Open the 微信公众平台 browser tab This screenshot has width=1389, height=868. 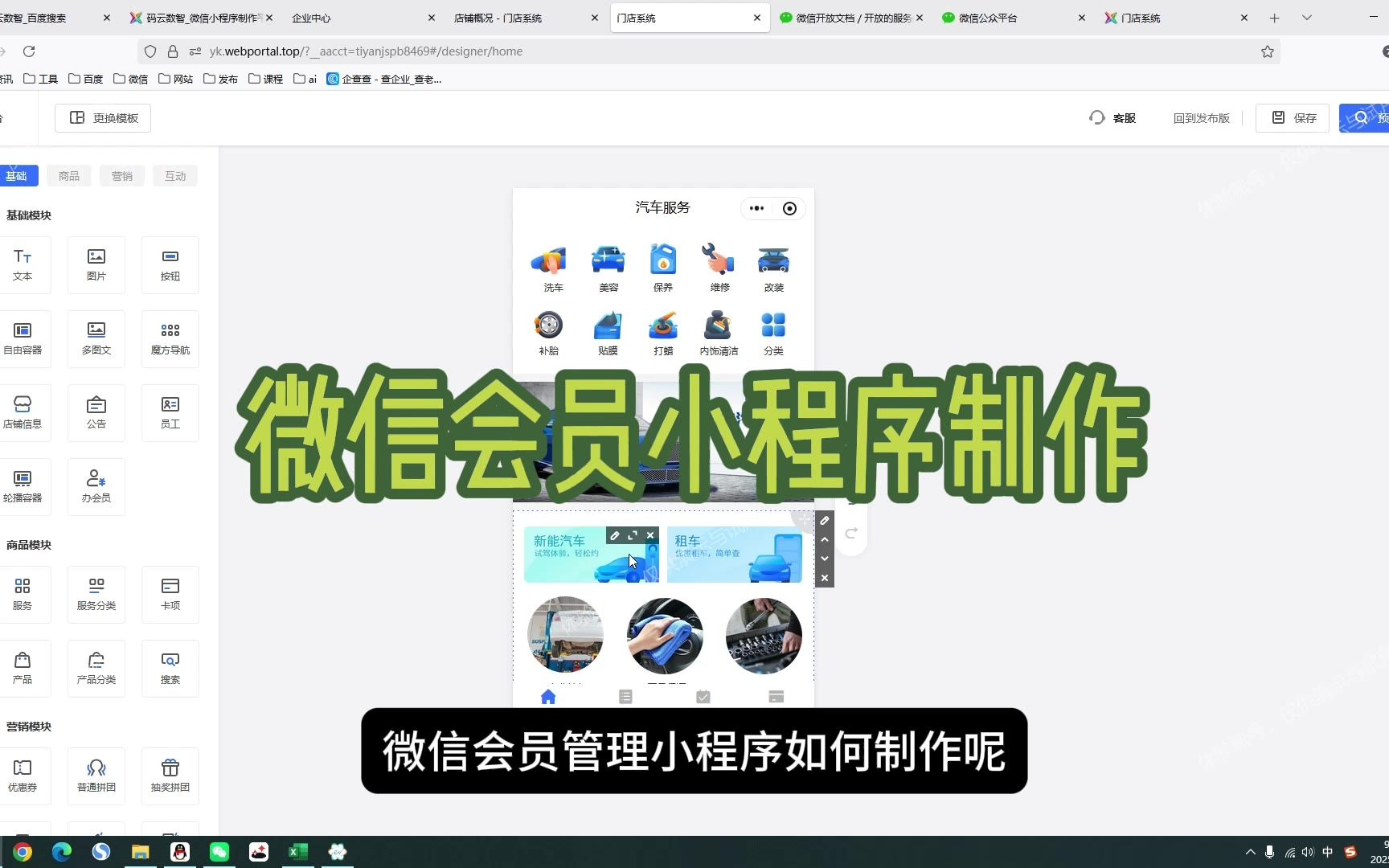(x=1013, y=18)
